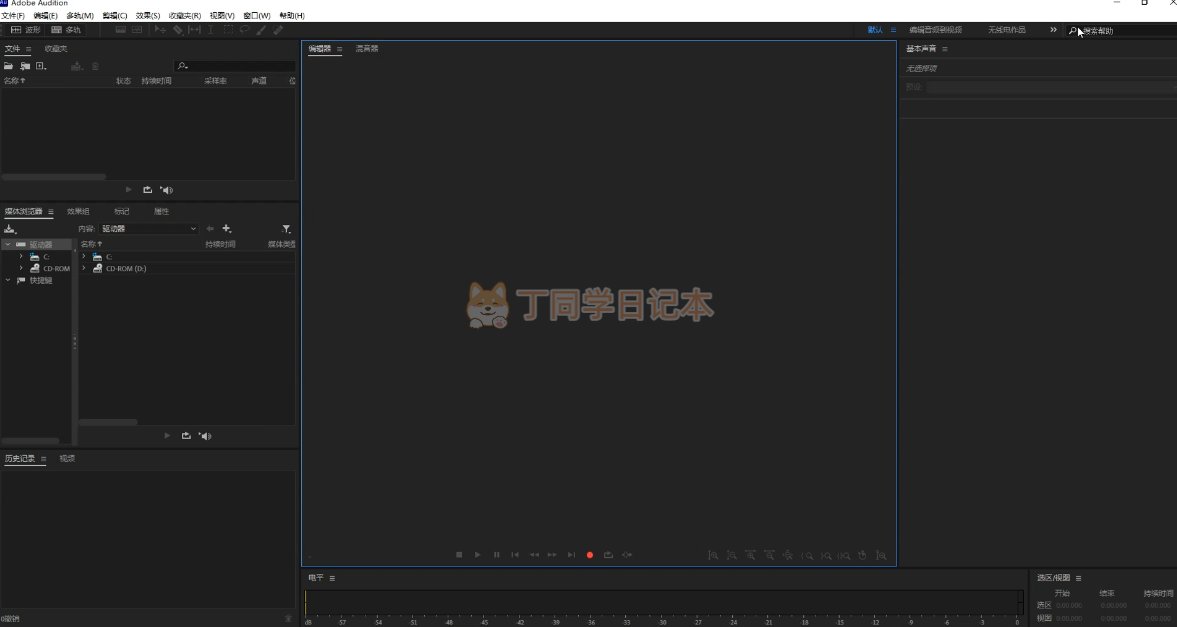Open file folder icon in Files panel
The width and height of the screenshot is (1177, 627).
[8, 66]
